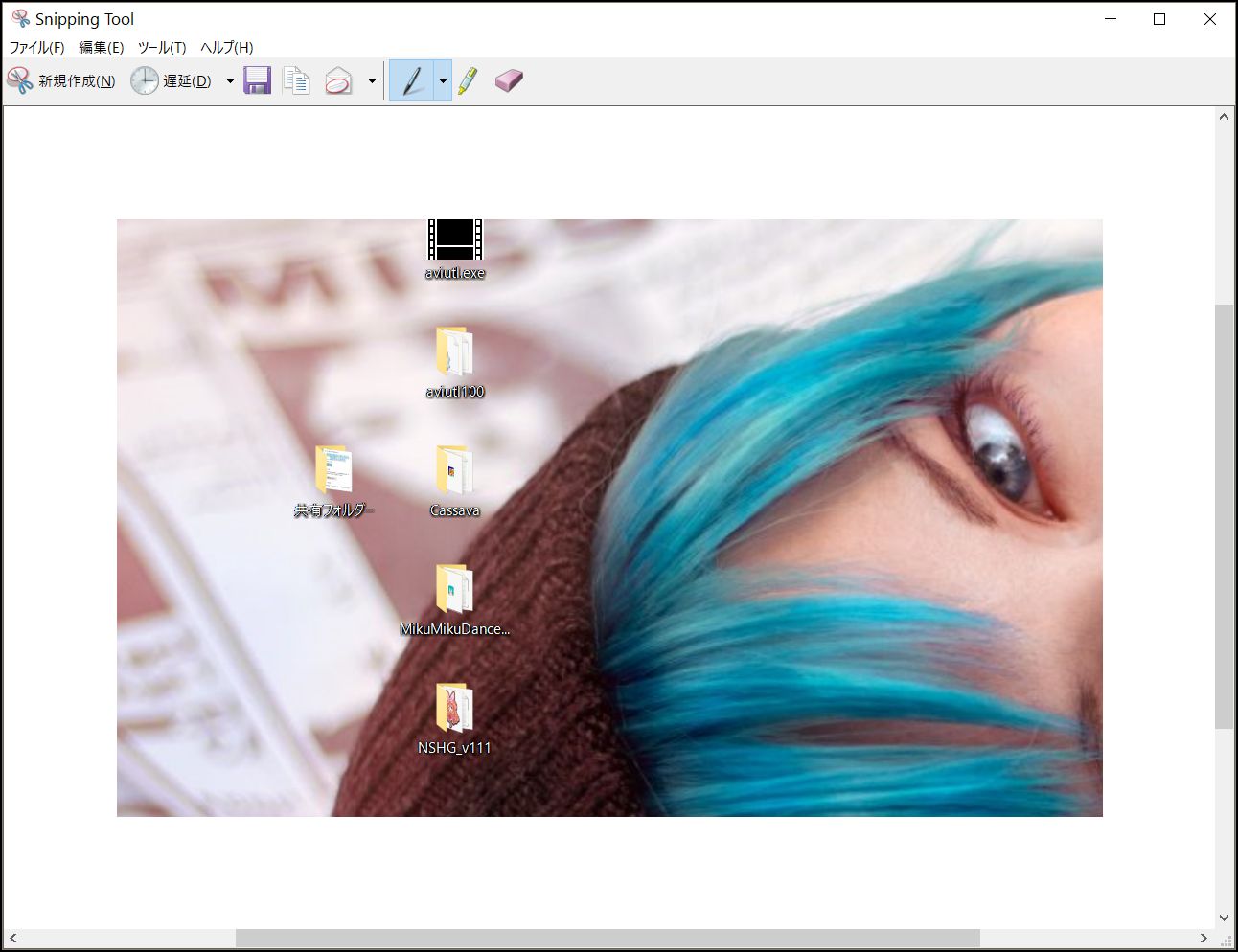
Task: Click the vertical scrollbar down arrow
Action: (1224, 917)
